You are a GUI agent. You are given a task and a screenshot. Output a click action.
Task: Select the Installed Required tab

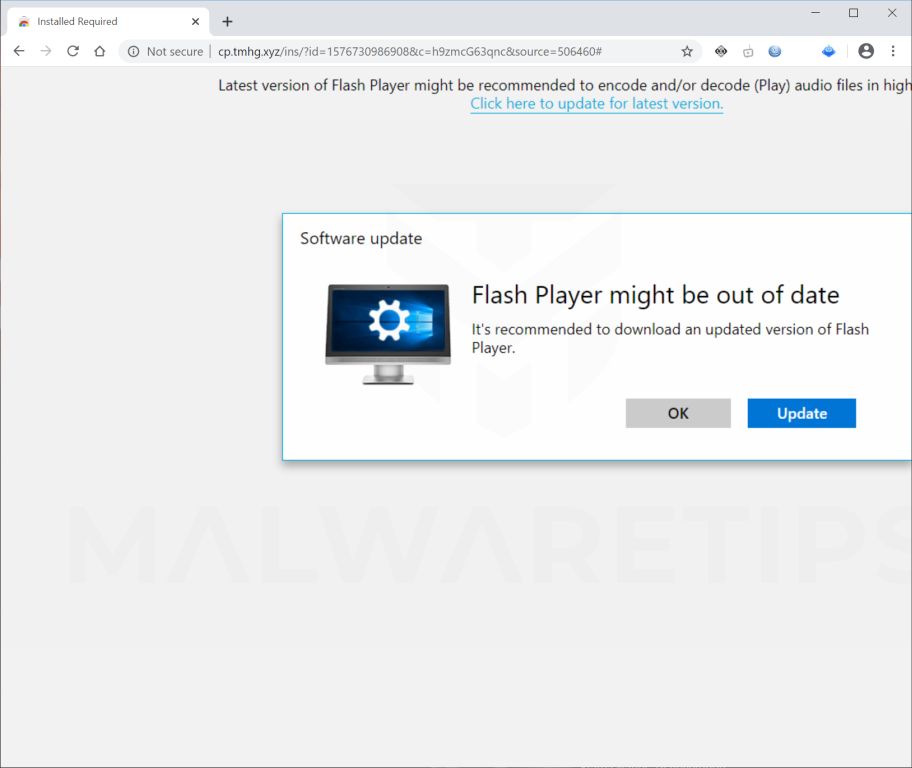(x=108, y=22)
